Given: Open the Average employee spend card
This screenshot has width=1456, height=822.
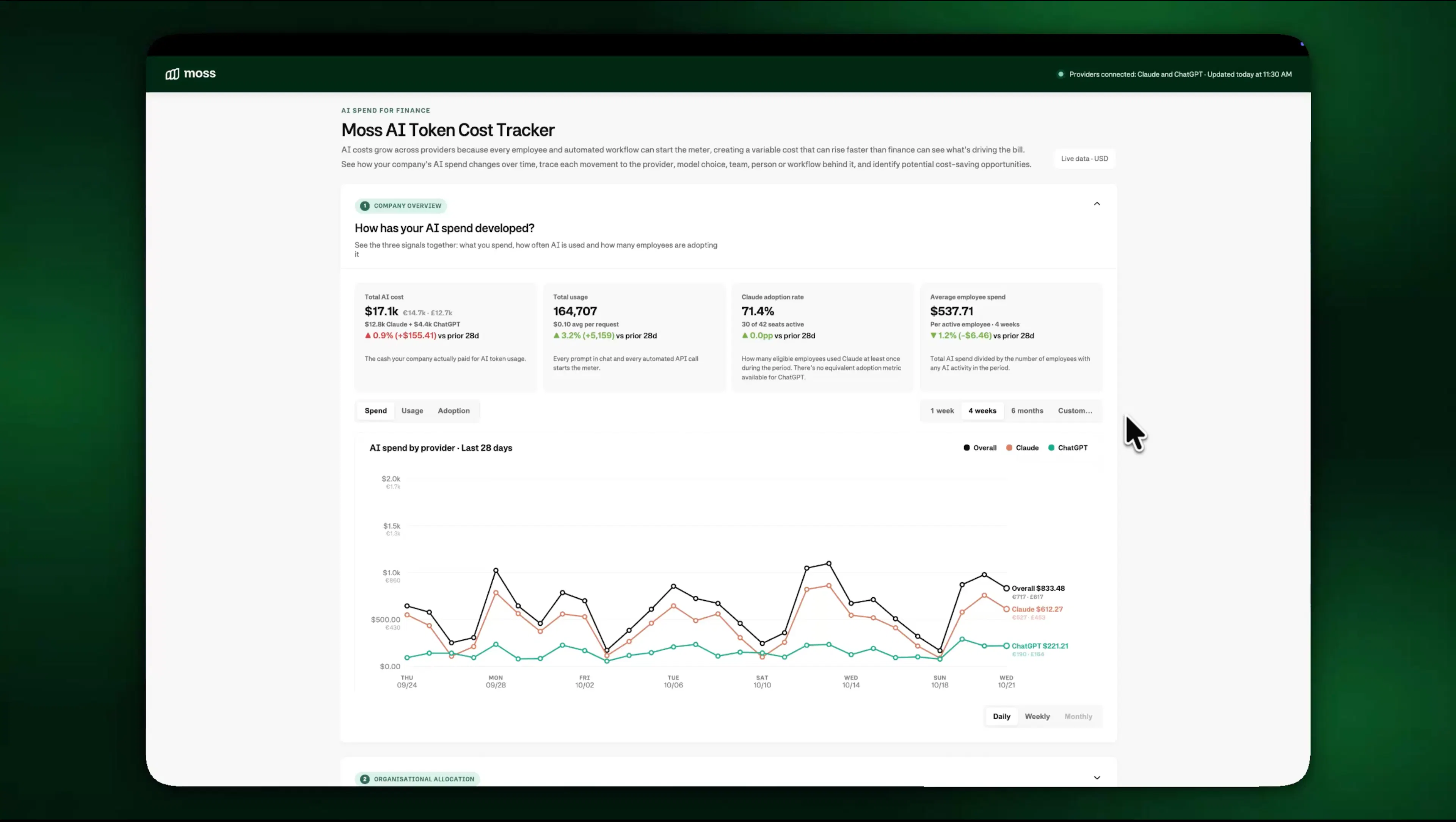Looking at the screenshot, I should [1011, 337].
